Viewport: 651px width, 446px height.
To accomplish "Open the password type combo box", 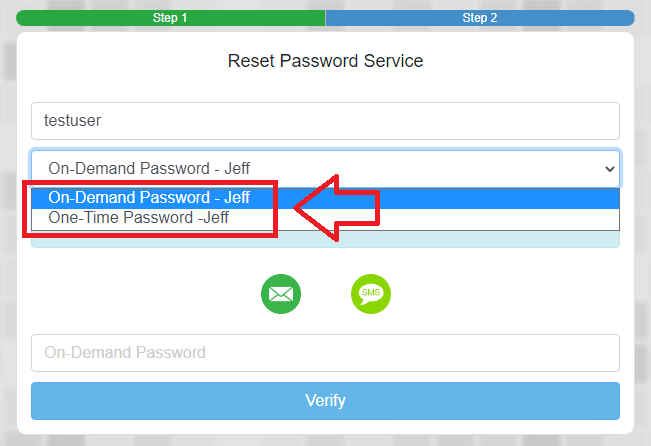I will pyautogui.click(x=325, y=169).
